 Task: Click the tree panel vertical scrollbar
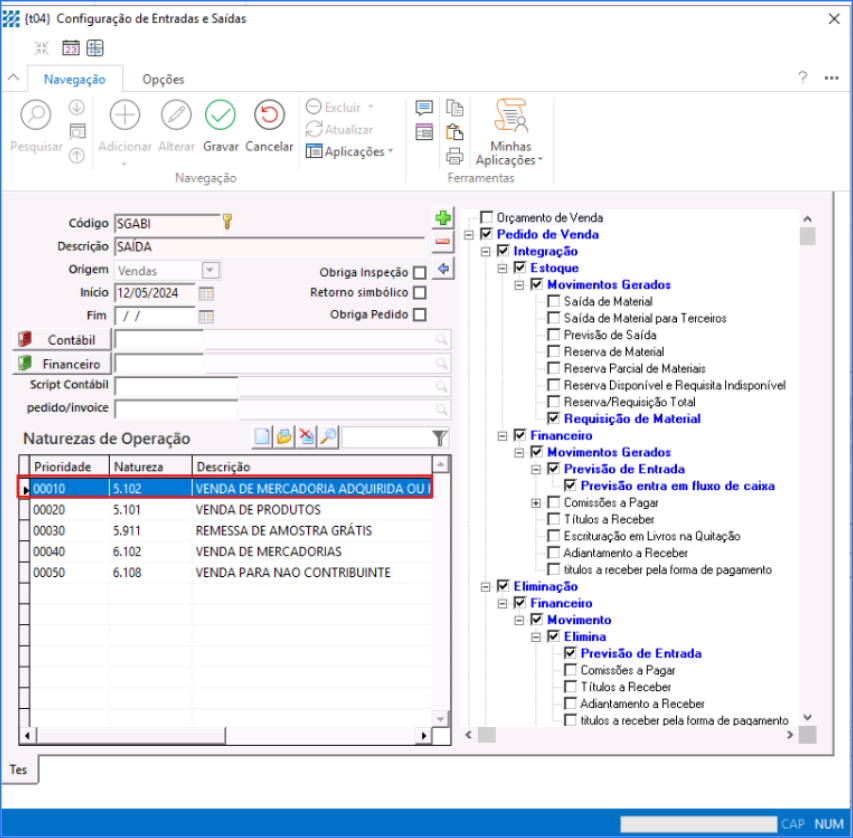[x=807, y=450]
